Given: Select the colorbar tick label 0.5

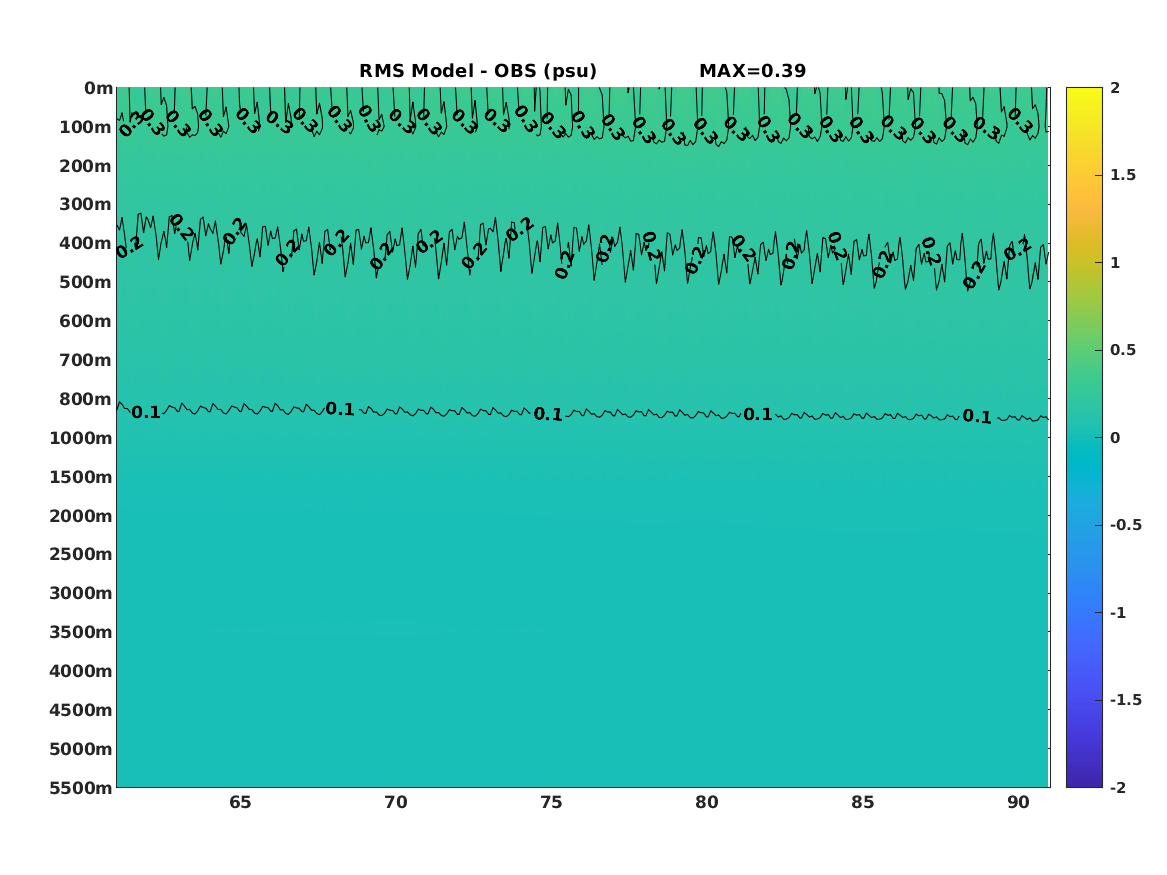Looking at the screenshot, I should click(x=1123, y=350).
